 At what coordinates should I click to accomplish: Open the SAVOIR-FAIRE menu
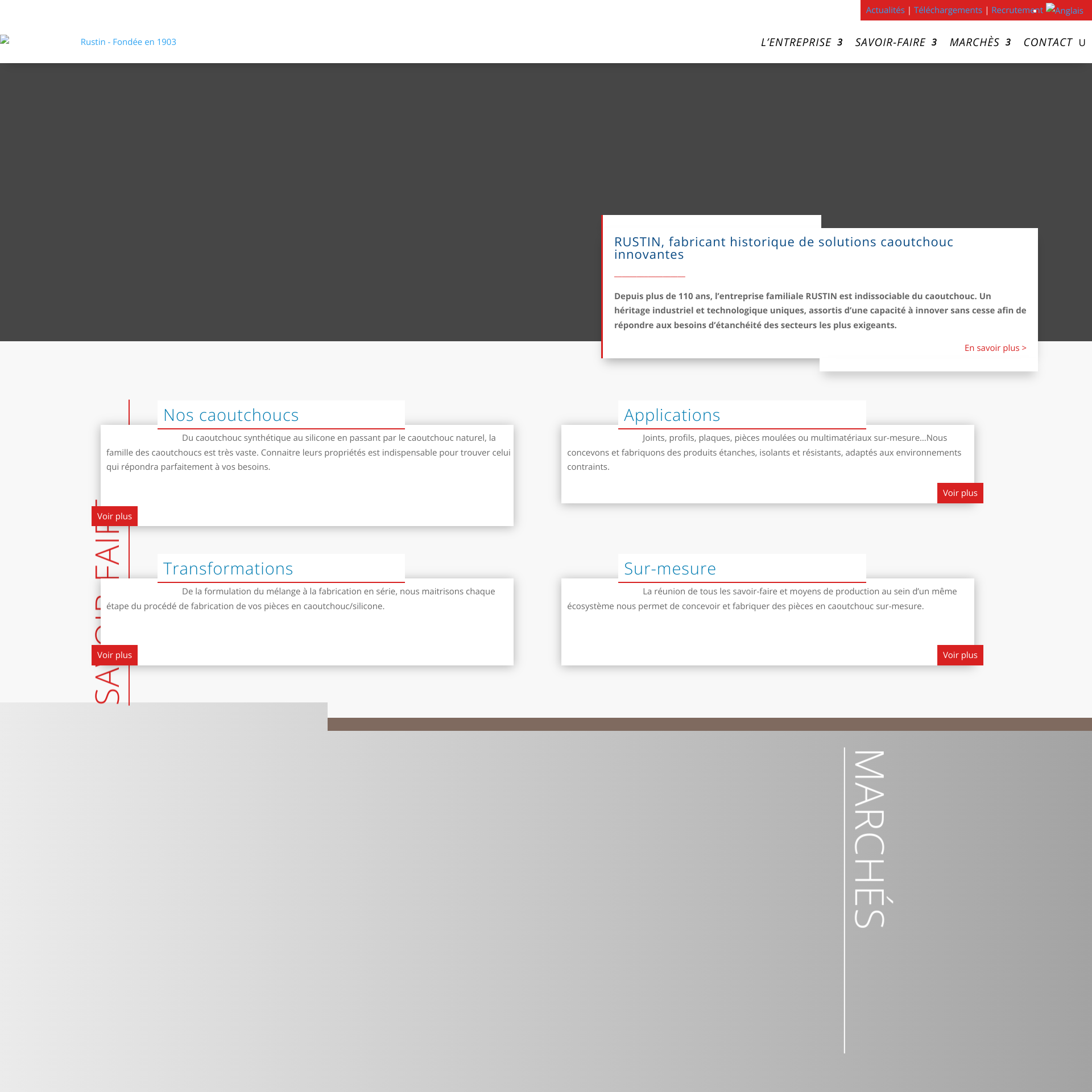[x=890, y=42]
